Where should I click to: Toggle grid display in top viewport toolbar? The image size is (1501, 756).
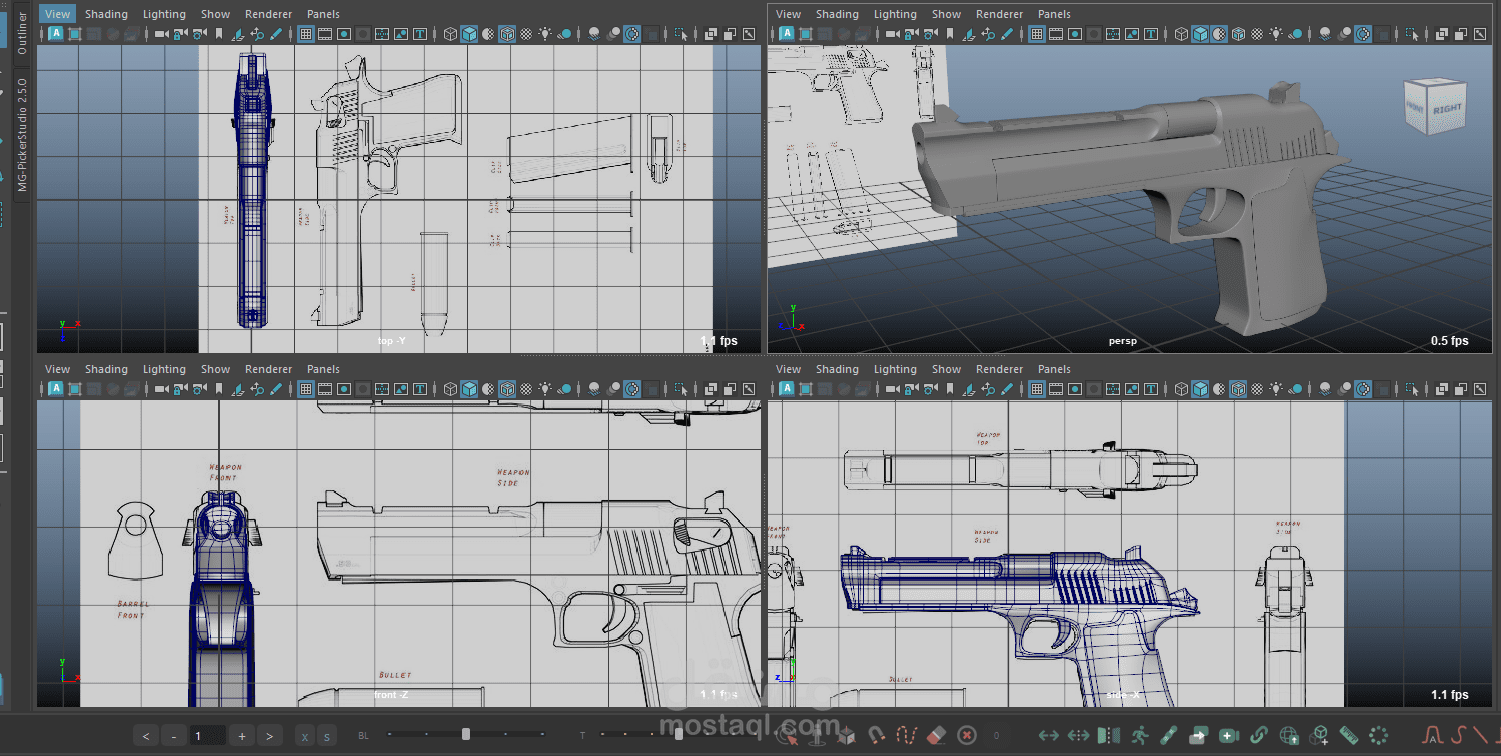pos(306,34)
